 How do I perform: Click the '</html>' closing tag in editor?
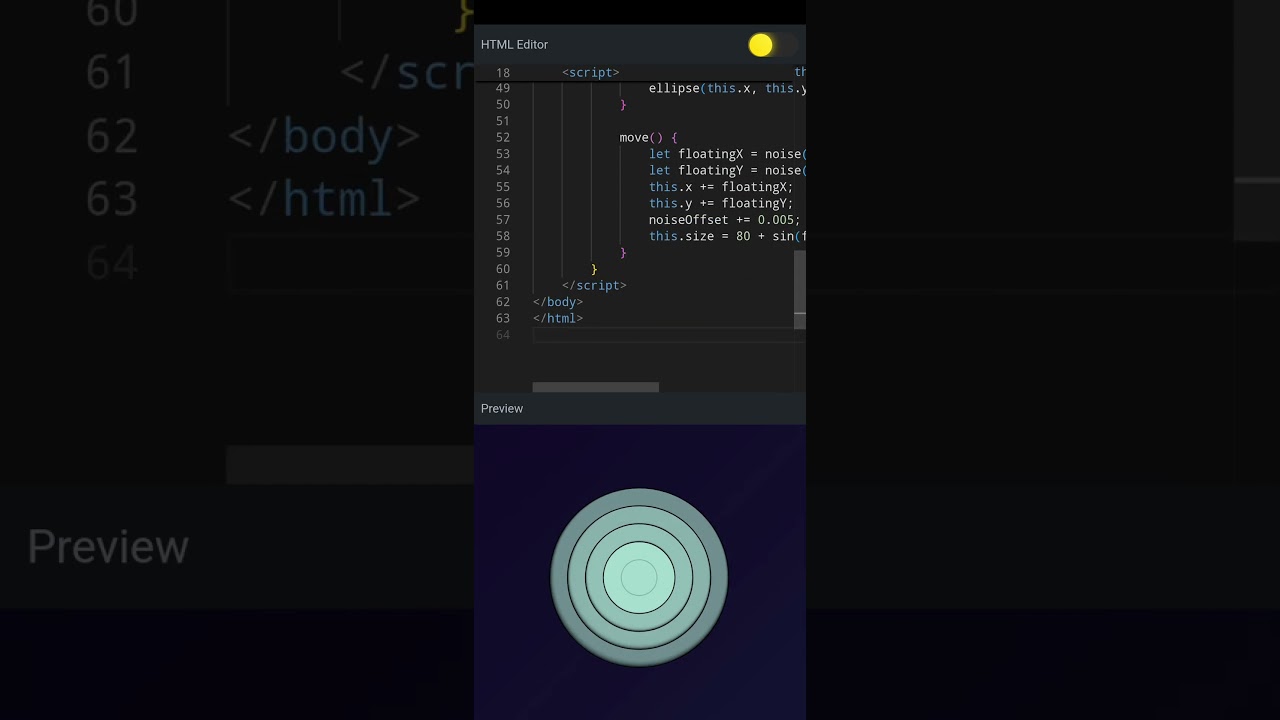pos(558,319)
